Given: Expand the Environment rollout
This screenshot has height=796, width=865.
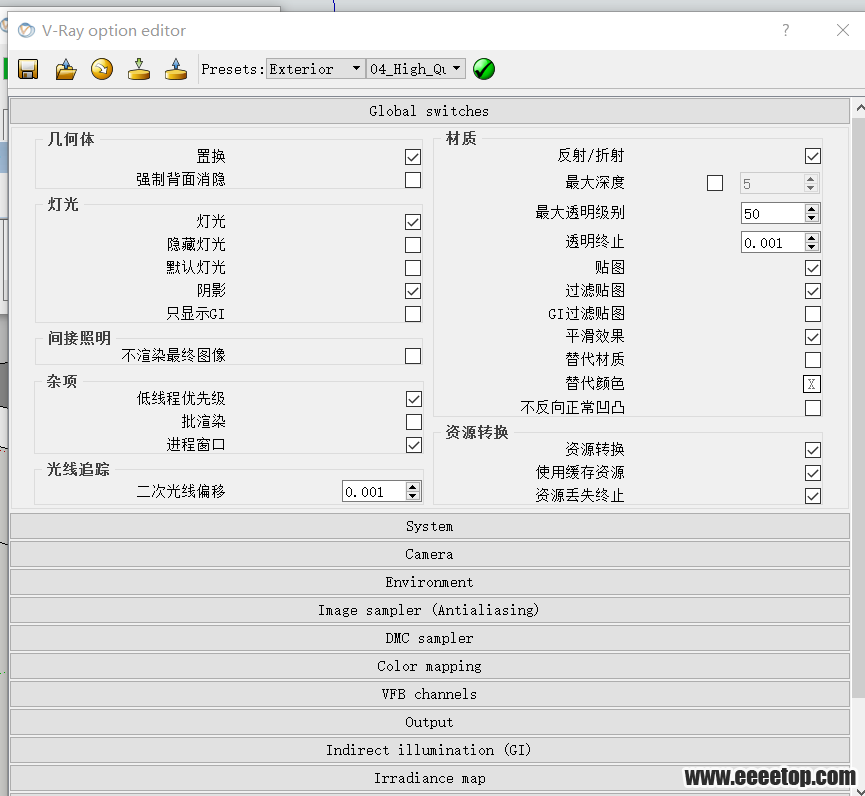Looking at the screenshot, I should 429,583.
